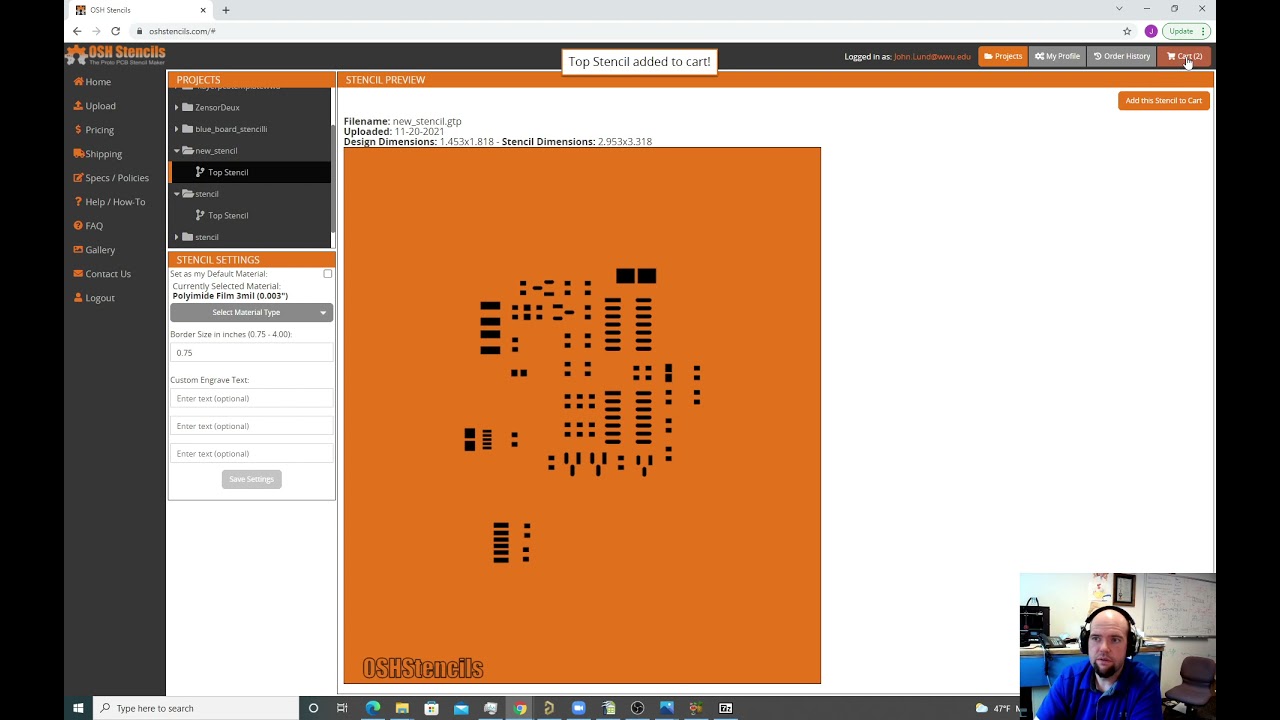The height and width of the screenshot is (720, 1280).
Task: Toggle Set as my Default Material checkbox
Action: (x=328, y=274)
